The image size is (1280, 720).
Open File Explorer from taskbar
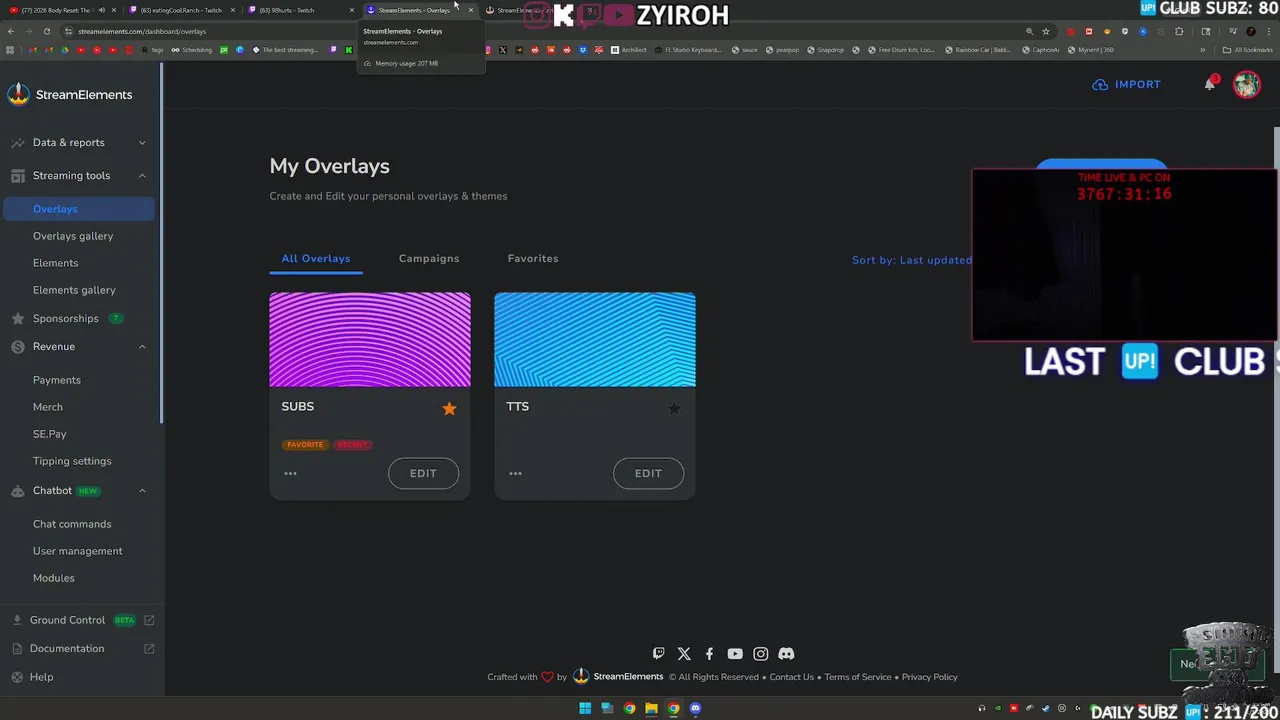(651, 709)
